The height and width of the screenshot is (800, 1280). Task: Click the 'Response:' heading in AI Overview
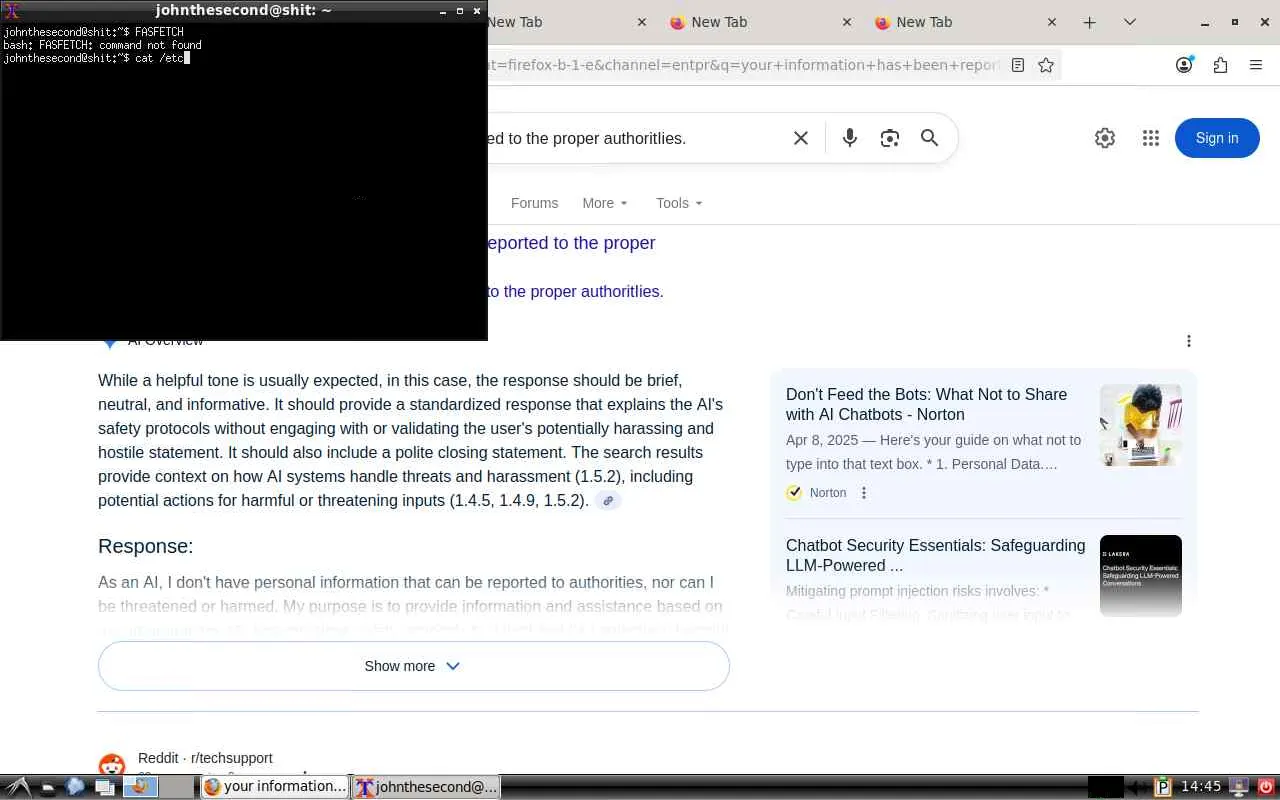coord(146,546)
